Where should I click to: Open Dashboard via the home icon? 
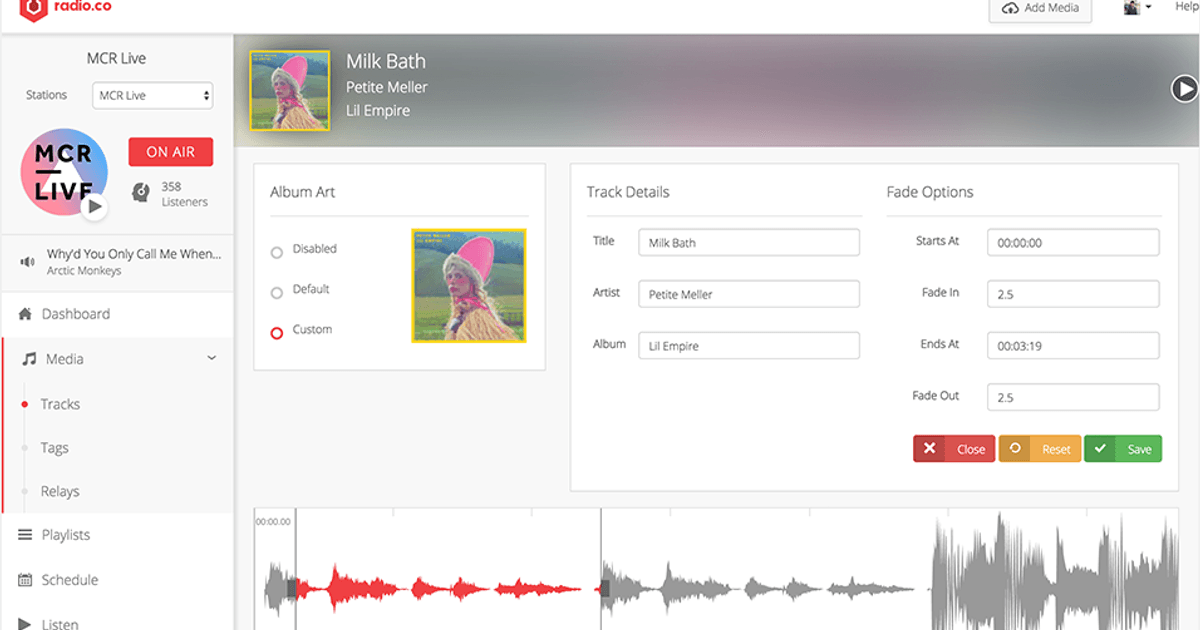(26, 314)
